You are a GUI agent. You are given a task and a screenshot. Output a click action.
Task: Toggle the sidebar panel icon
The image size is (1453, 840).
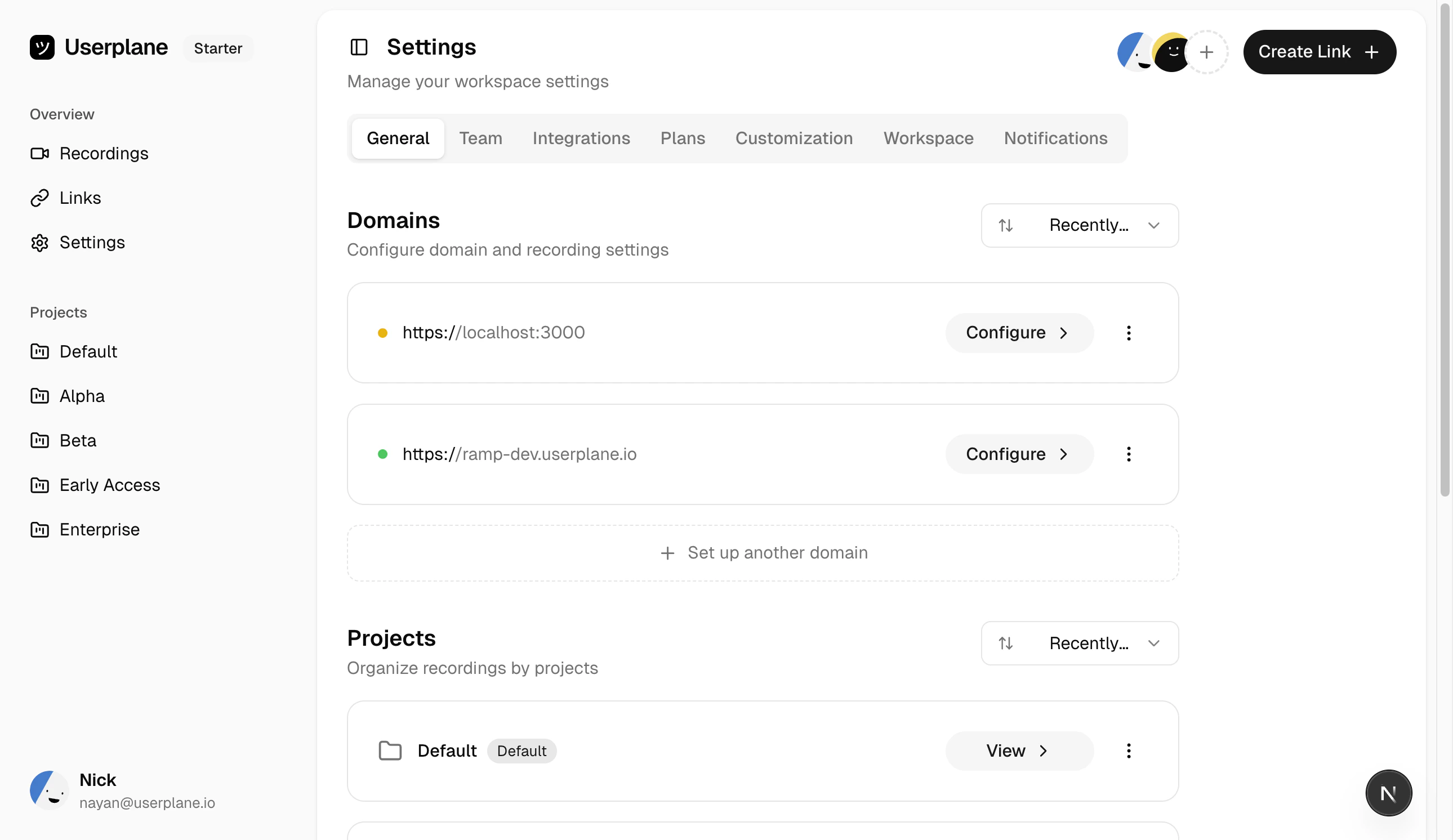click(x=359, y=47)
